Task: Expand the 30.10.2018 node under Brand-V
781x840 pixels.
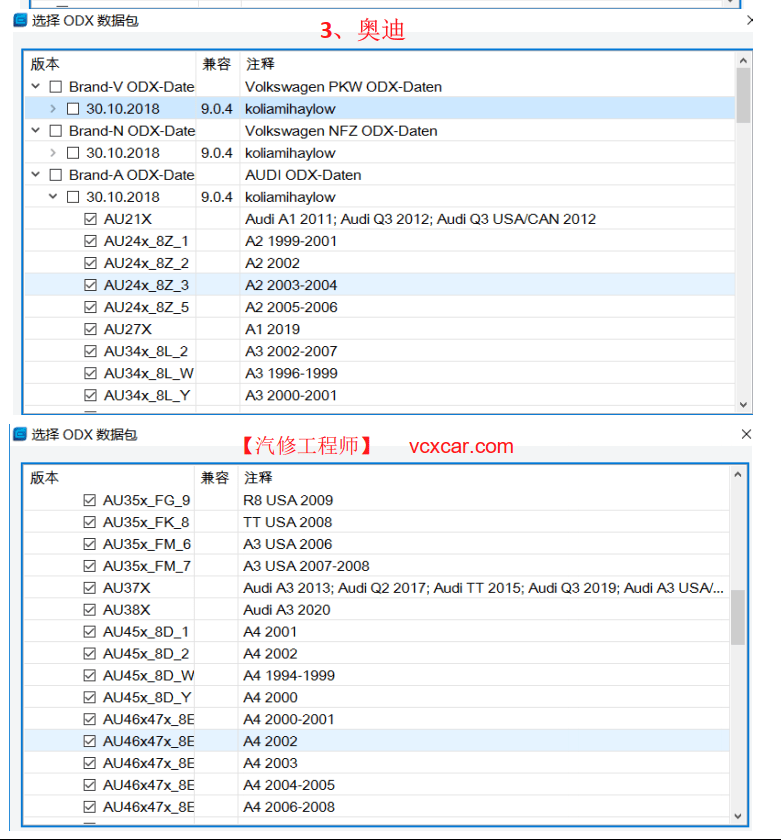Action: (x=53, y=109)
